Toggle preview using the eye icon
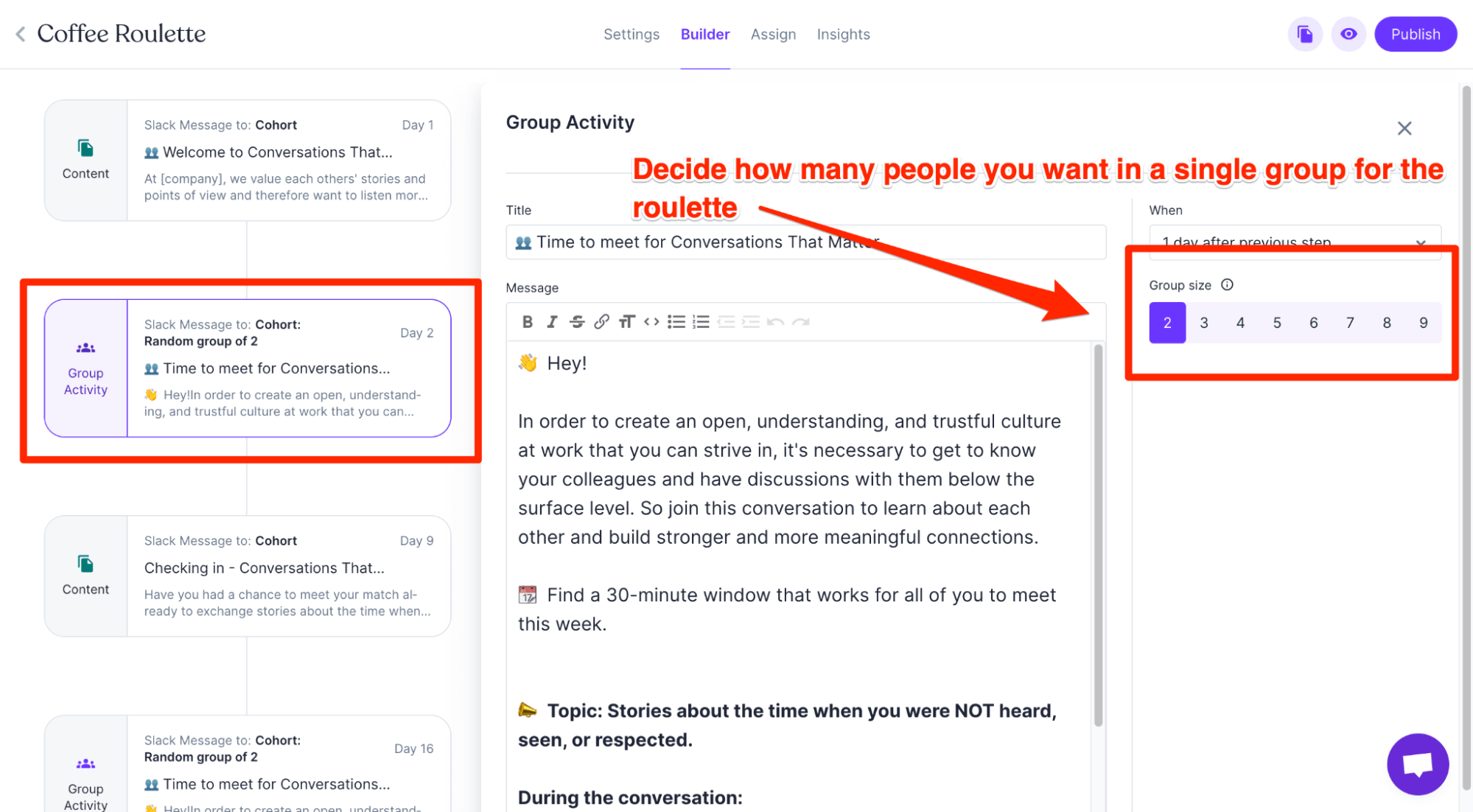Screen dimensions: 1473x812 click(x=1348, y=35)
